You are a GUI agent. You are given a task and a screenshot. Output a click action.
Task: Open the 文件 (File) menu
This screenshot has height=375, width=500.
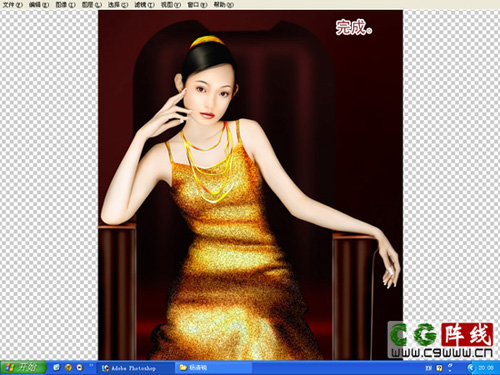click(x=13, y=5)
